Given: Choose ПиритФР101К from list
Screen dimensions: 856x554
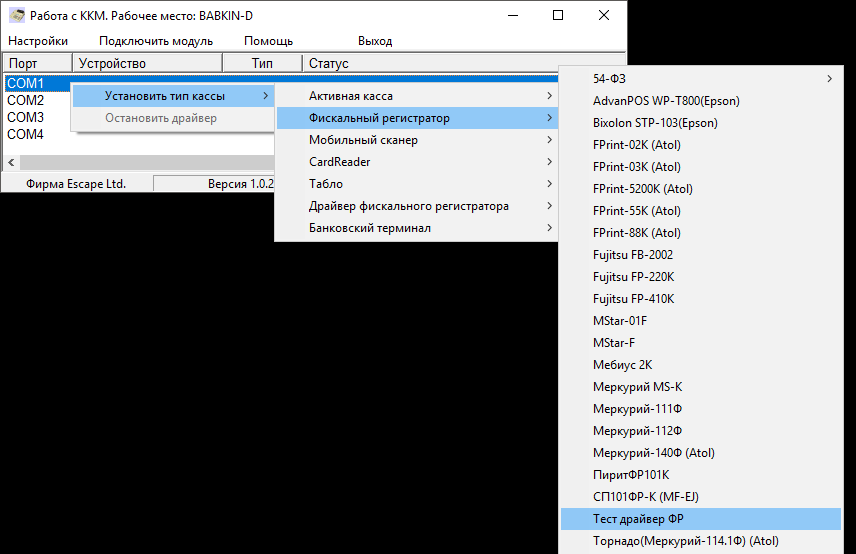Looking at the screenshot, I should coord(701,475).
